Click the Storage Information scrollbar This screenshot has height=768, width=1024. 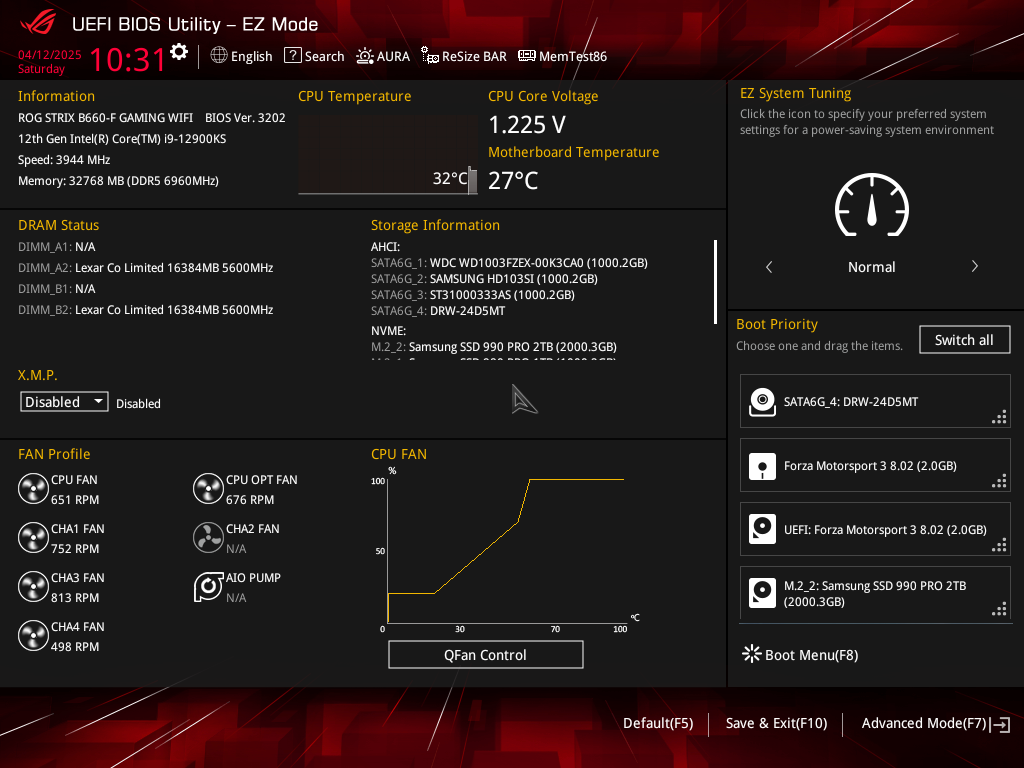pos(716,281)
